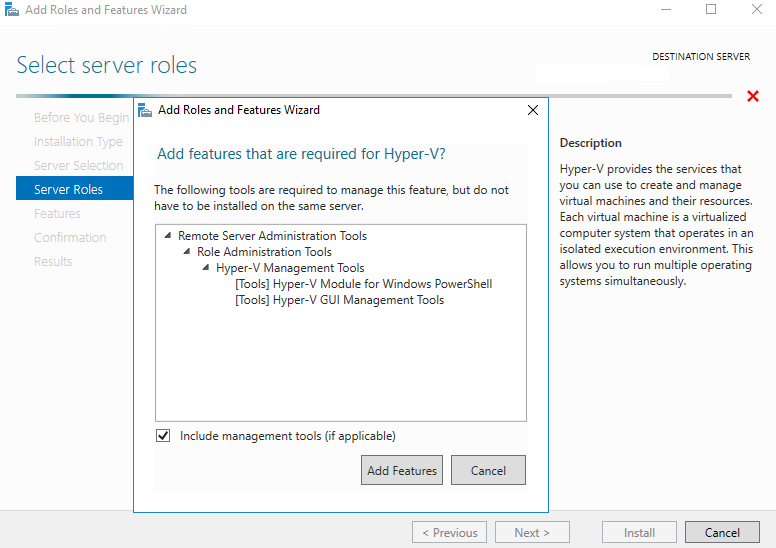The width and height of the screenshot is (776, 548).
Task: Click the Next button in the wizard
Action: pyautogui.click(x=533, y=532)
